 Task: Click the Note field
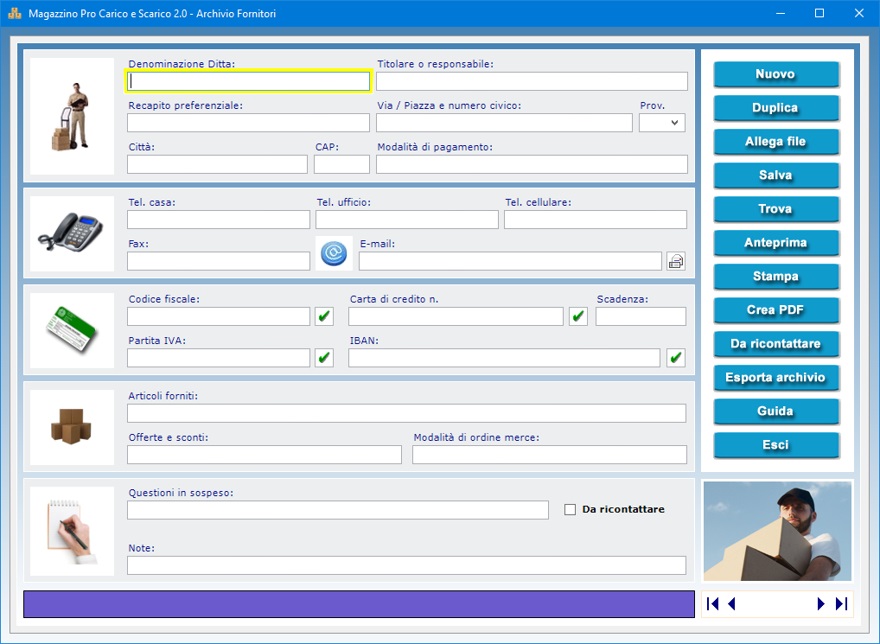point(406,565)
